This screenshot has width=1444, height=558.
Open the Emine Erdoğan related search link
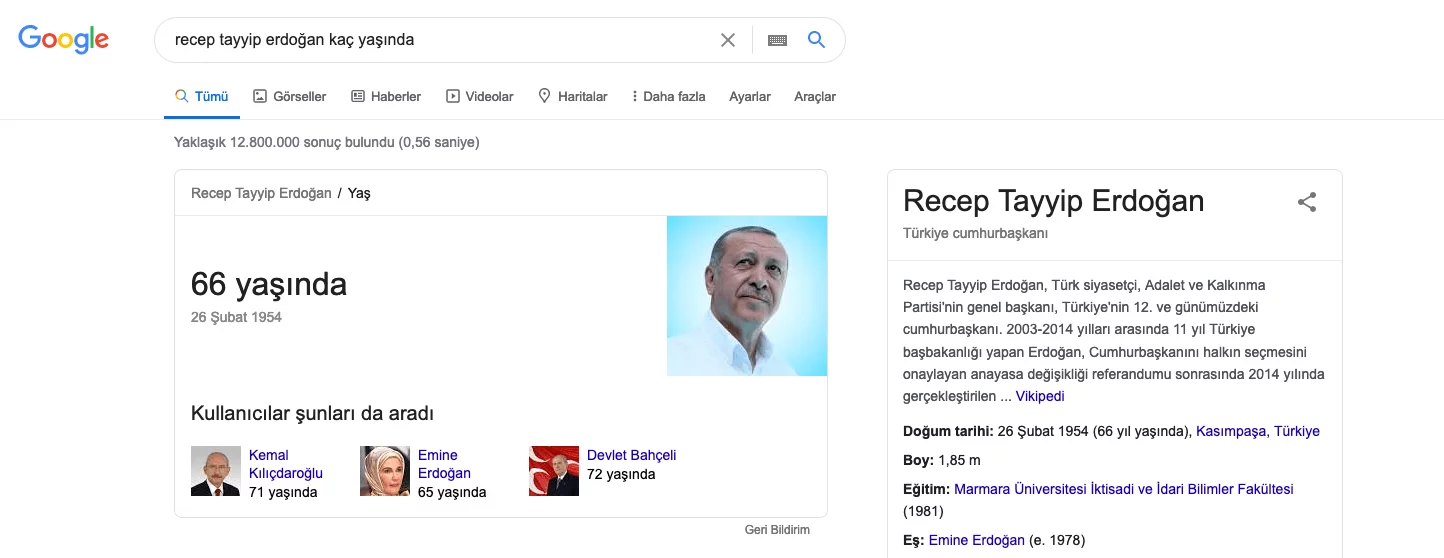(444, 464)
